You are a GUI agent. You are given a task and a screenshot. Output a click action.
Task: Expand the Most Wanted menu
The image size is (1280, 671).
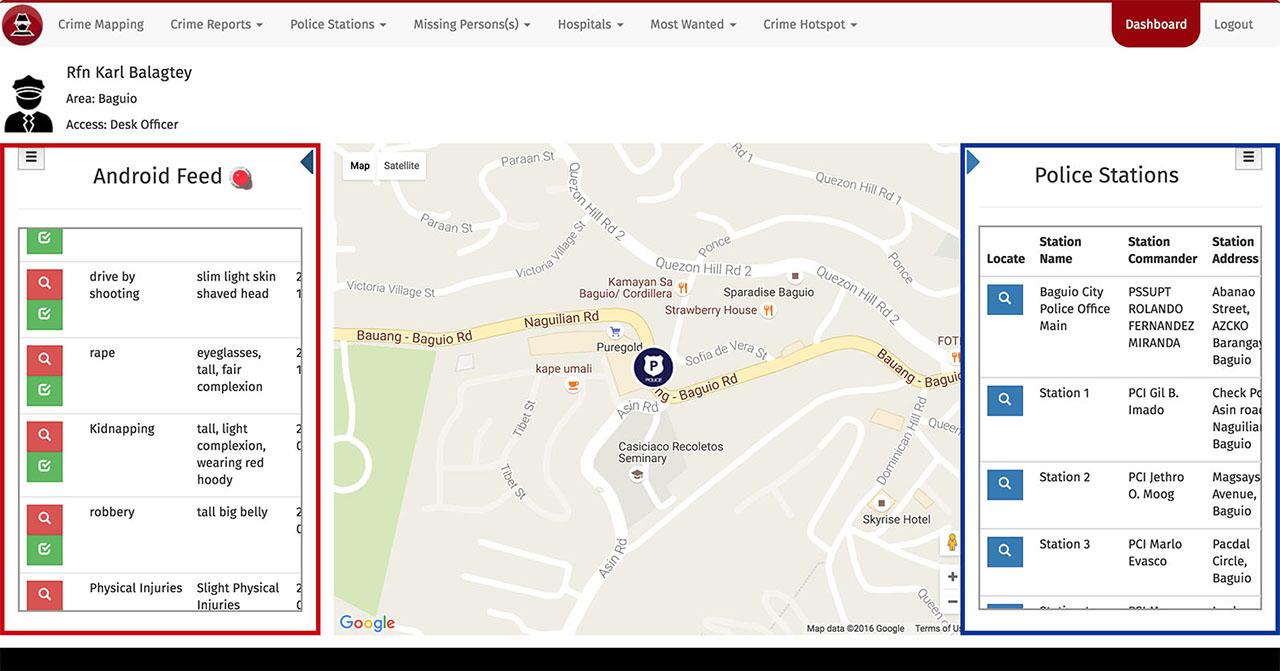click(x=693, y=24)
